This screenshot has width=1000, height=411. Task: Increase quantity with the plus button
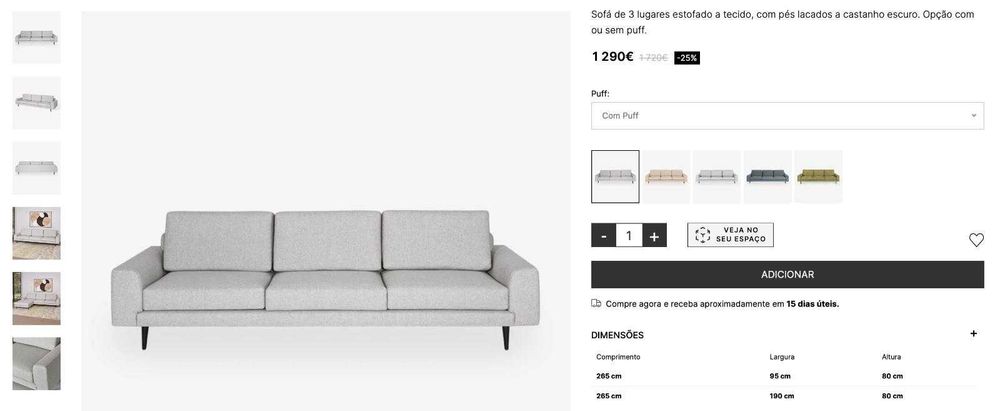pyautogui.click(x=654, y=236)
